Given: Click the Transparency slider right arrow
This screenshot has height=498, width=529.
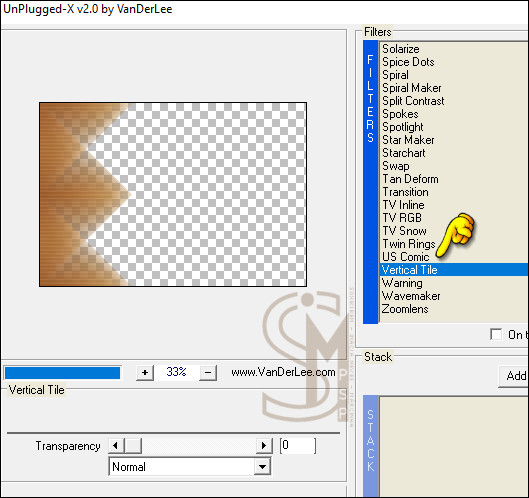Looking at the screenshot, I should (264, 446).
